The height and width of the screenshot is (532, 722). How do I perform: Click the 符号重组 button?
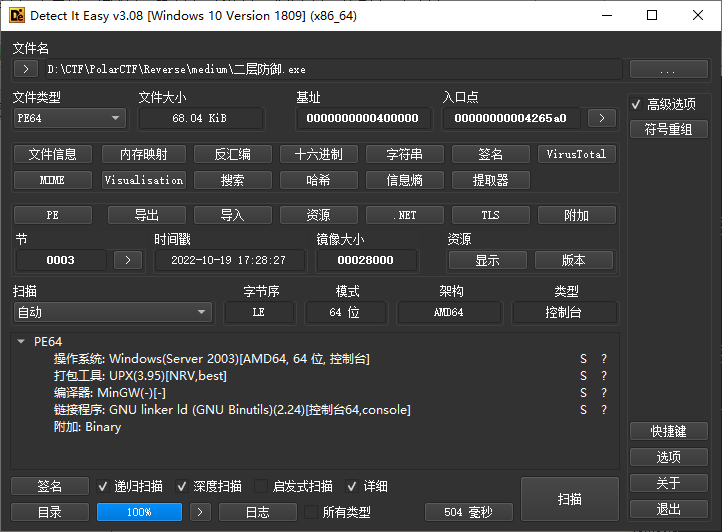(669, 129)
